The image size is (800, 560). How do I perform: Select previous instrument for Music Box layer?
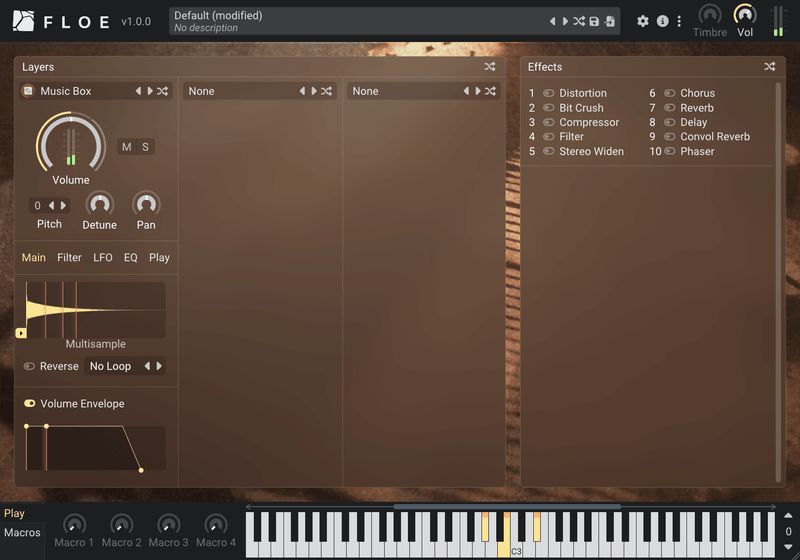138,91
